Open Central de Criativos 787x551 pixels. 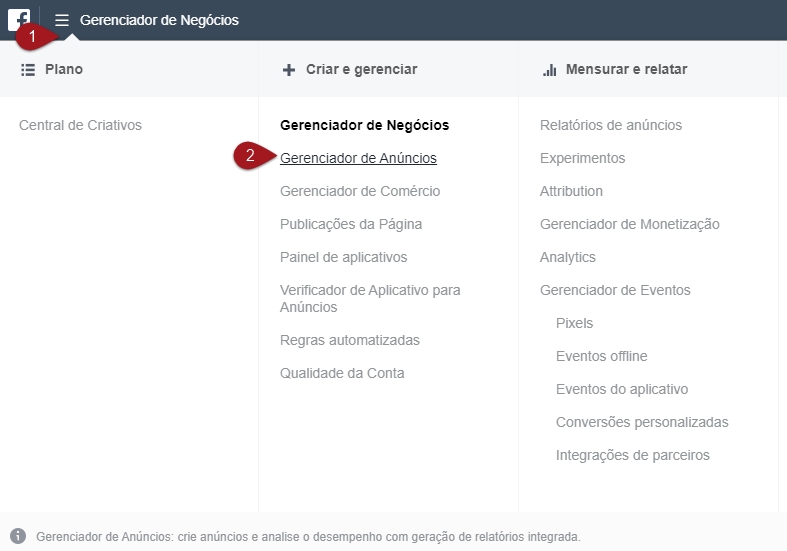point(80,125)
